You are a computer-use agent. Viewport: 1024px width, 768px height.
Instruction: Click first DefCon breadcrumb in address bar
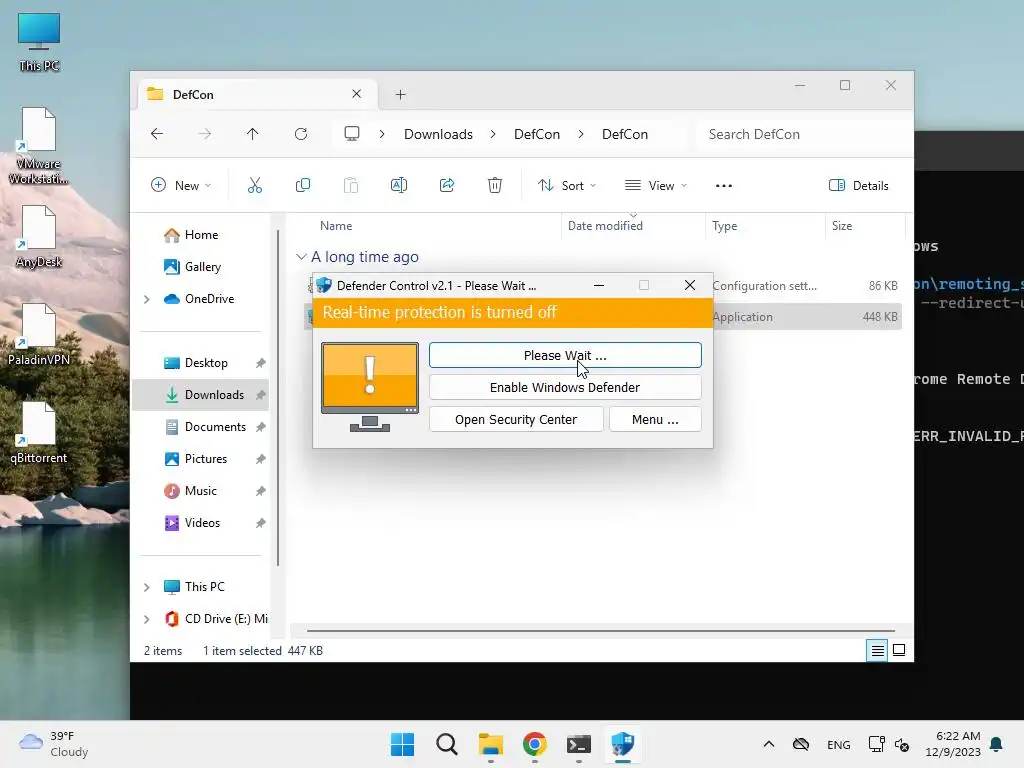[537, 134]
